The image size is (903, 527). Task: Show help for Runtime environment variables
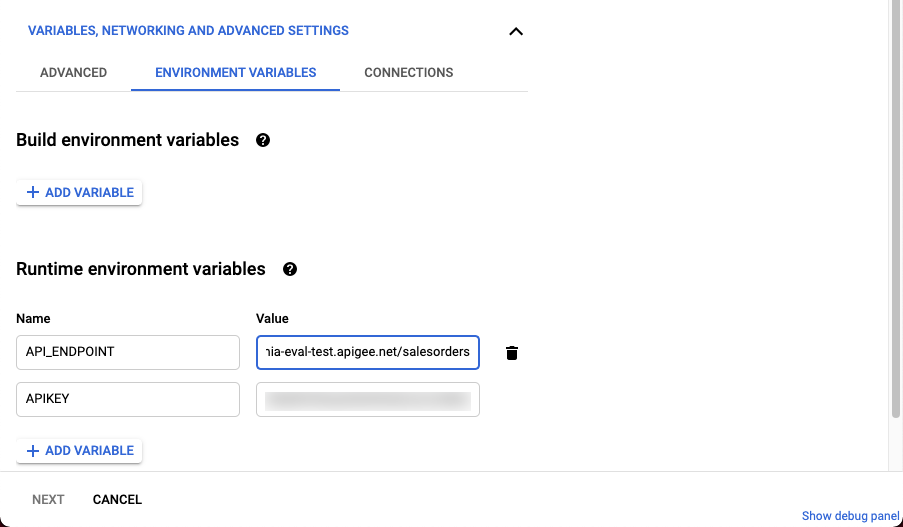point(290,269)
